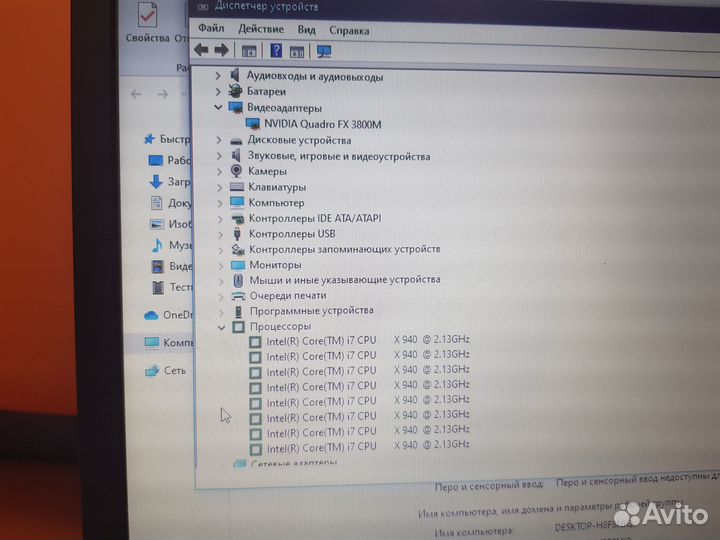Click the Батареи battery icon
Screen dimensions: 720x540
235,91
